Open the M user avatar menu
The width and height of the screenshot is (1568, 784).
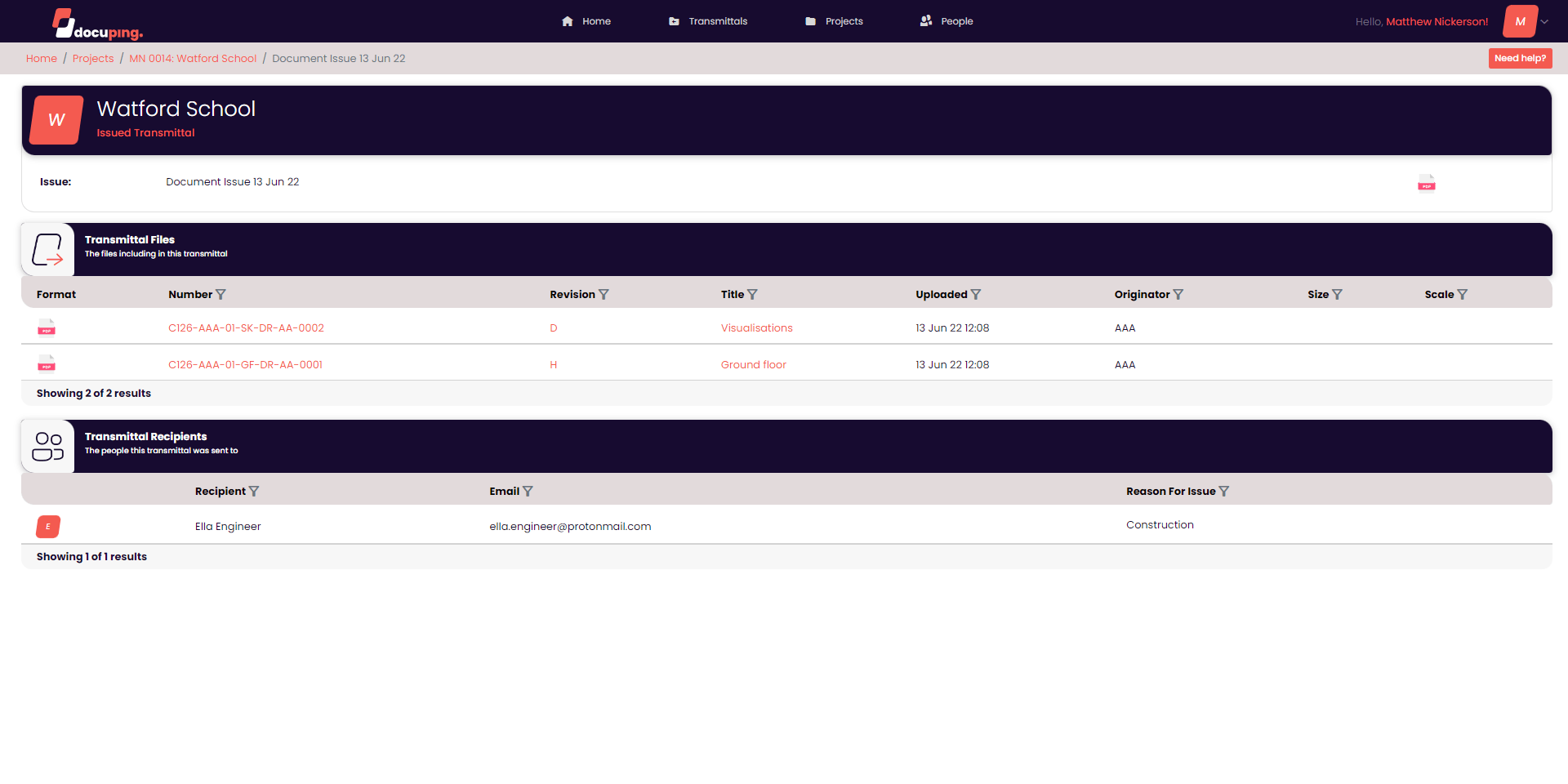point(1520,21)
